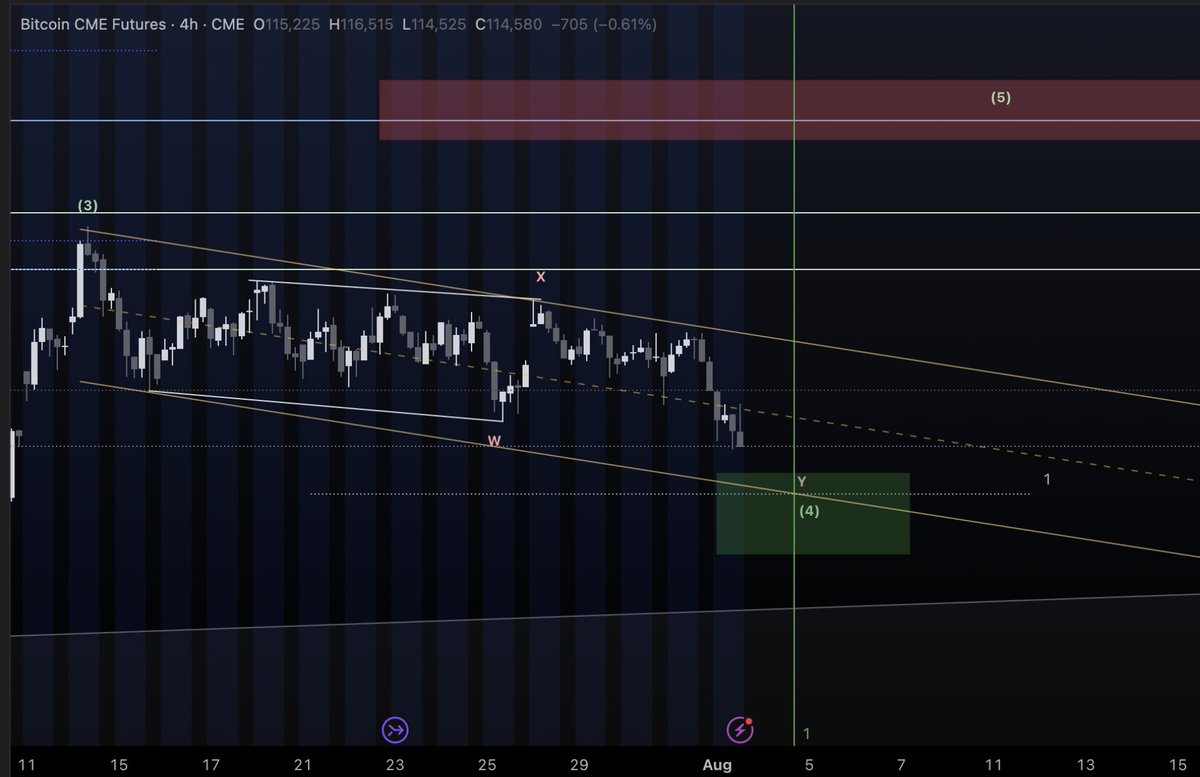
Task: Select the (4) wave label
Action: tap(810, 511)
